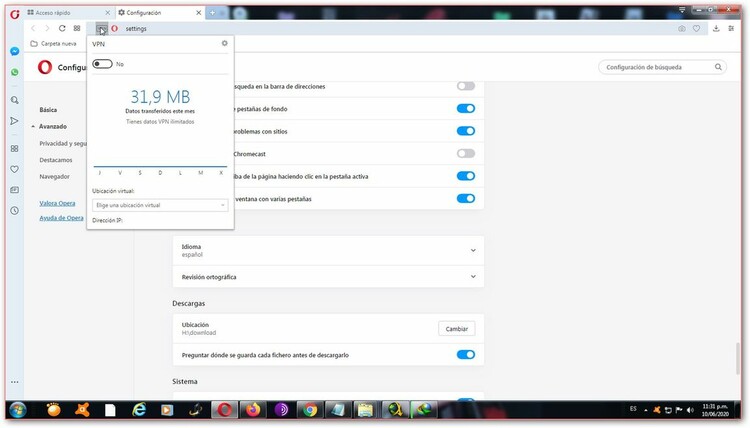Launch Firefox from the taskbar

[x=253, y=410]
